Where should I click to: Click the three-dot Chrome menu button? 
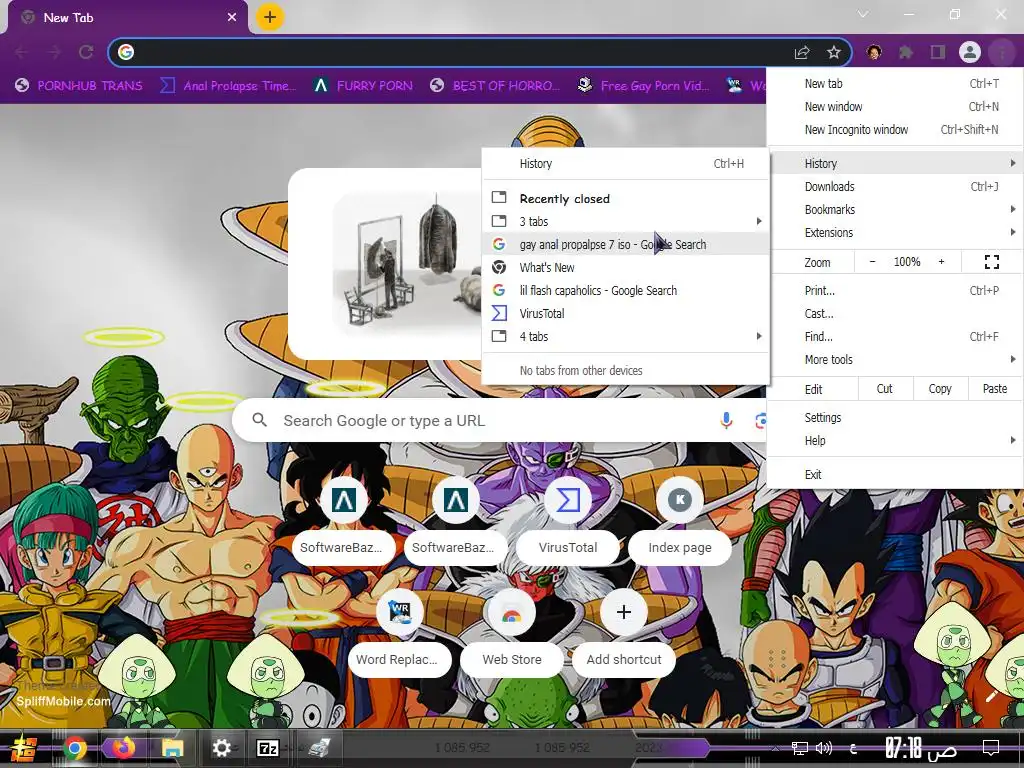(x=1001, y=52)
